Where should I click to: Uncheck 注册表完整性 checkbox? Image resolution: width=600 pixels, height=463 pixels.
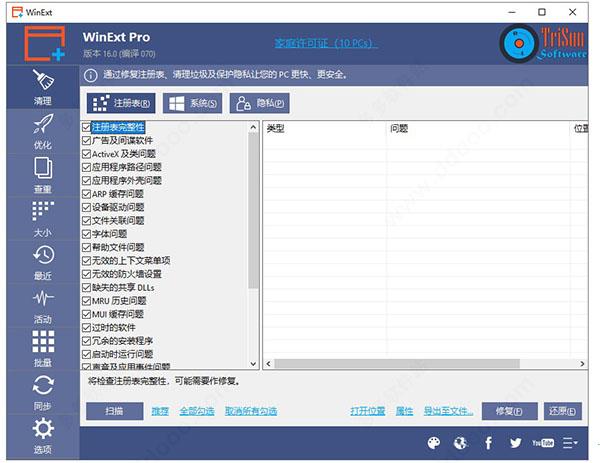coord(86,127)
